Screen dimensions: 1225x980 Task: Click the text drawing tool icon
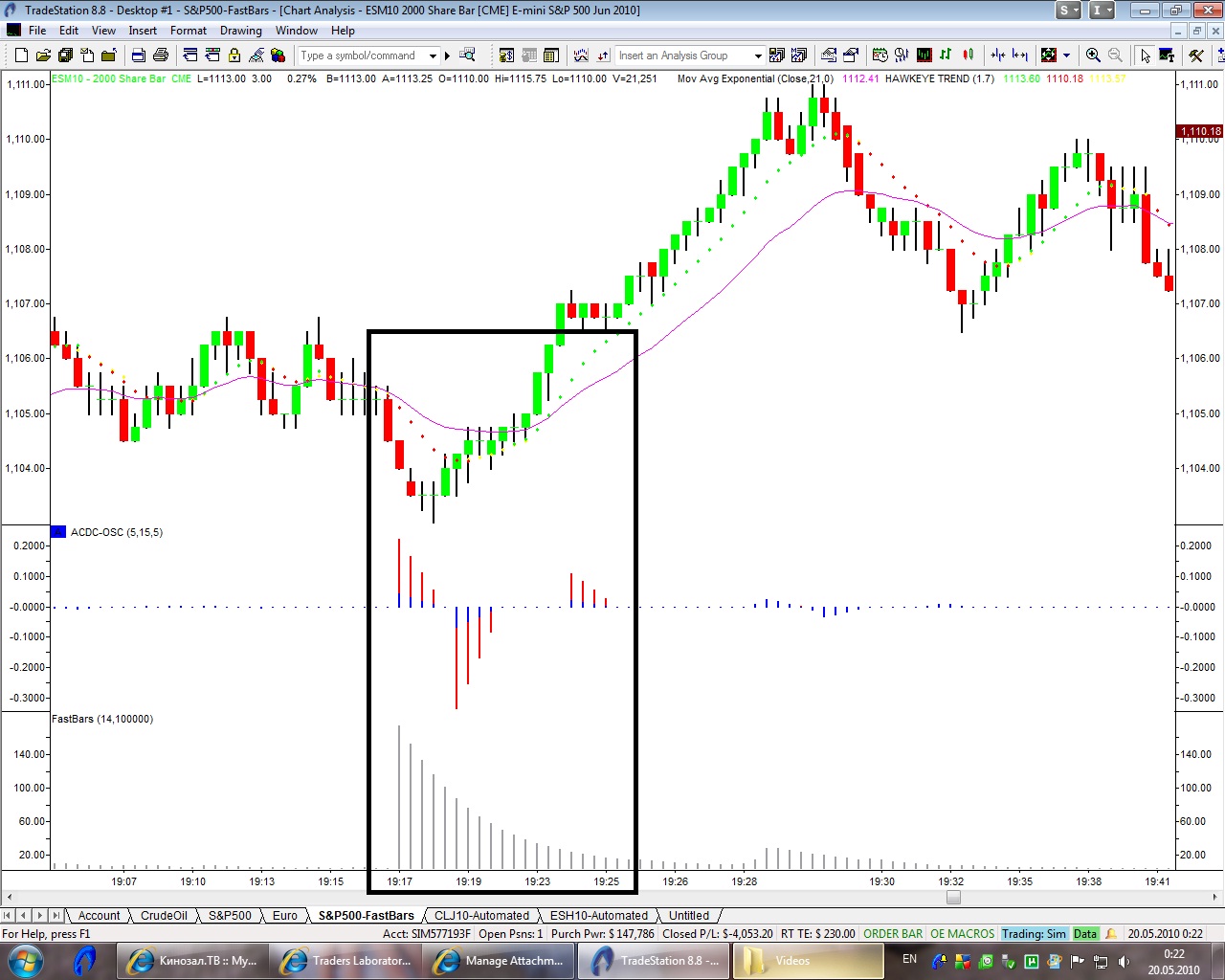[1167, 56]
